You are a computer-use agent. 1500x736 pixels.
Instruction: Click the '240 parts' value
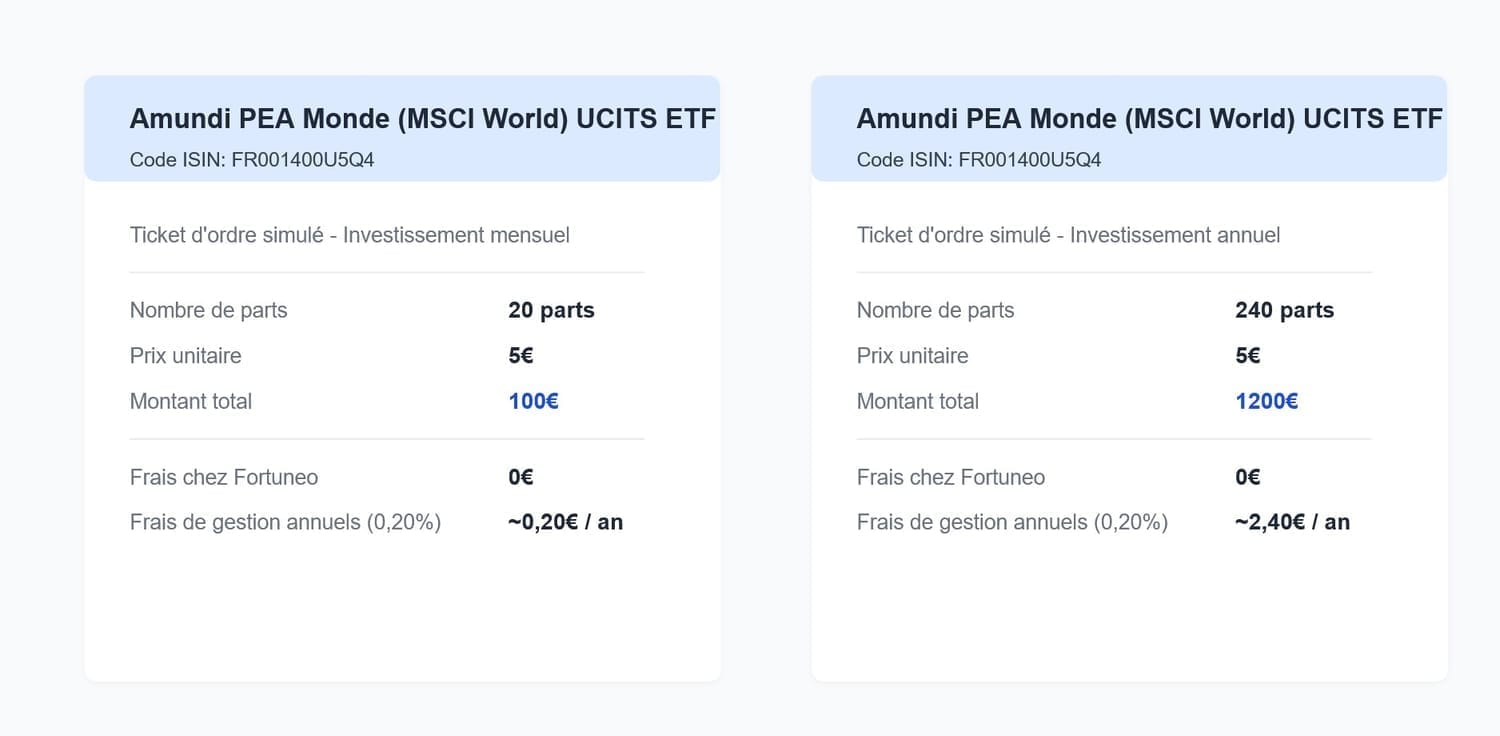pyautogui.click(x=1284, y=310)
